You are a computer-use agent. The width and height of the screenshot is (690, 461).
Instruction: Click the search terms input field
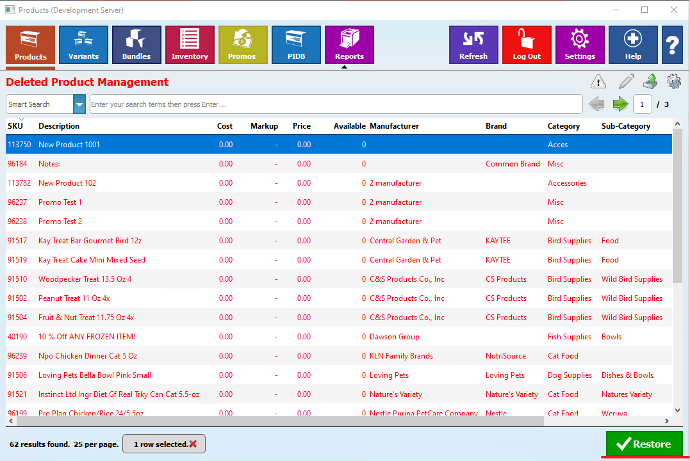(x=335, y=104)
